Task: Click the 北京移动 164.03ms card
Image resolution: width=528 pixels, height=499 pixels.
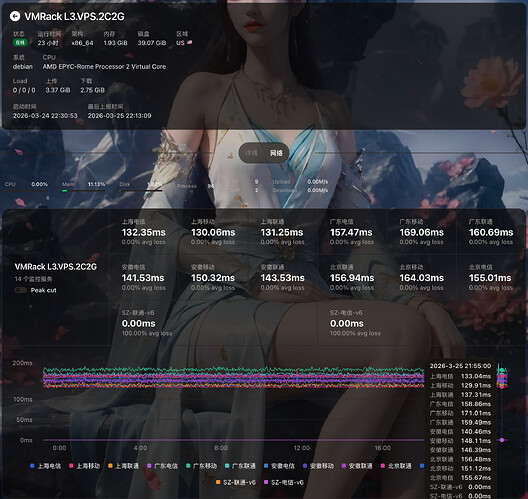Action: 422,278
